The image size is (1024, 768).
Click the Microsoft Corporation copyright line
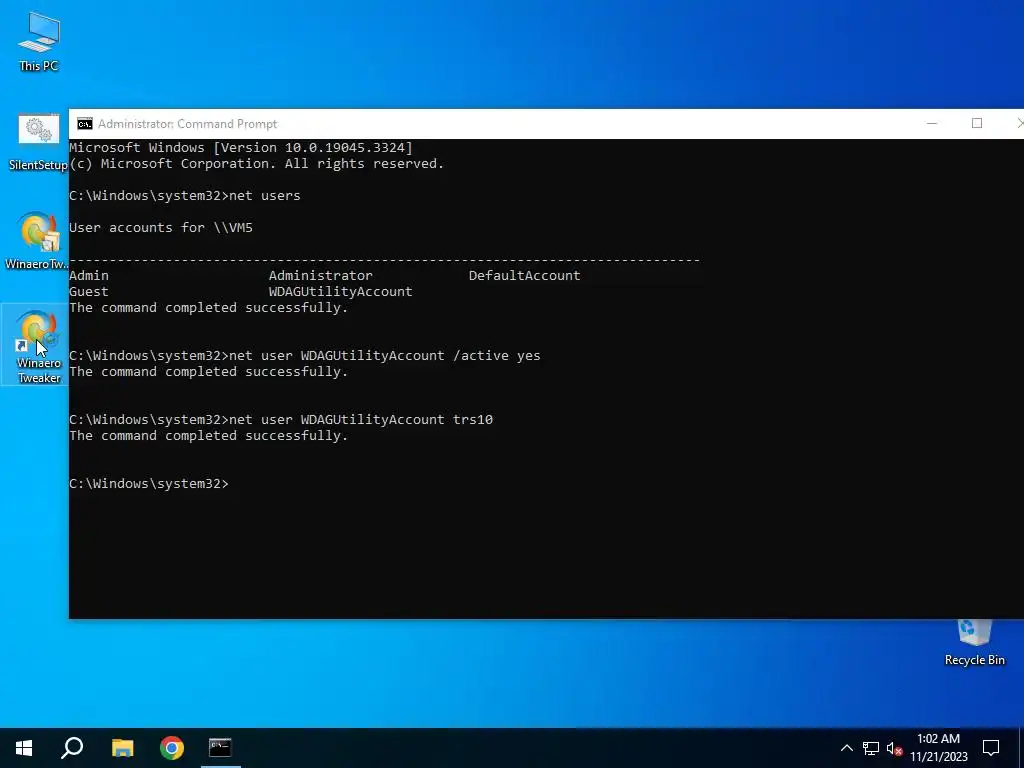257,164
